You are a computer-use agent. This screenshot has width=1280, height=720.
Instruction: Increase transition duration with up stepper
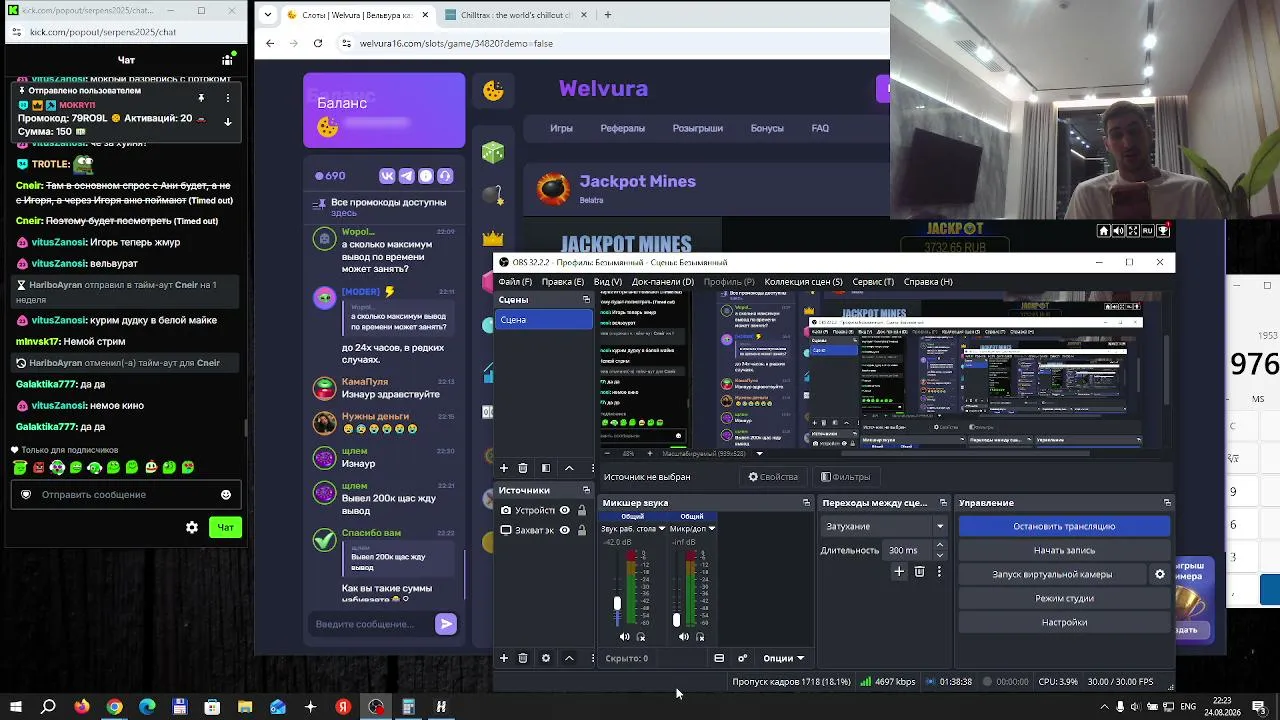[939, 545]
